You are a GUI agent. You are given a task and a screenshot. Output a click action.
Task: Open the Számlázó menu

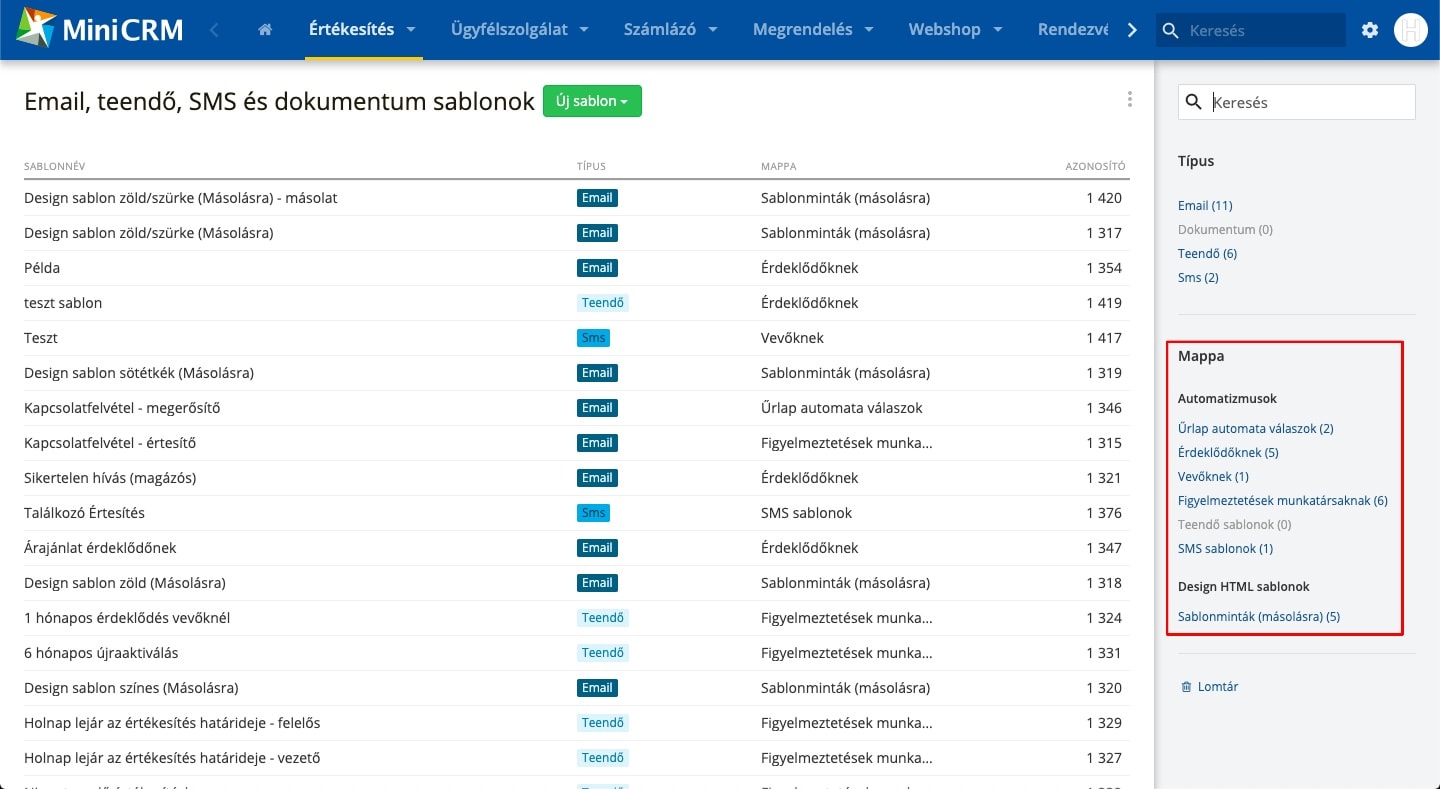pyautogui.click(x=659, y=29)
